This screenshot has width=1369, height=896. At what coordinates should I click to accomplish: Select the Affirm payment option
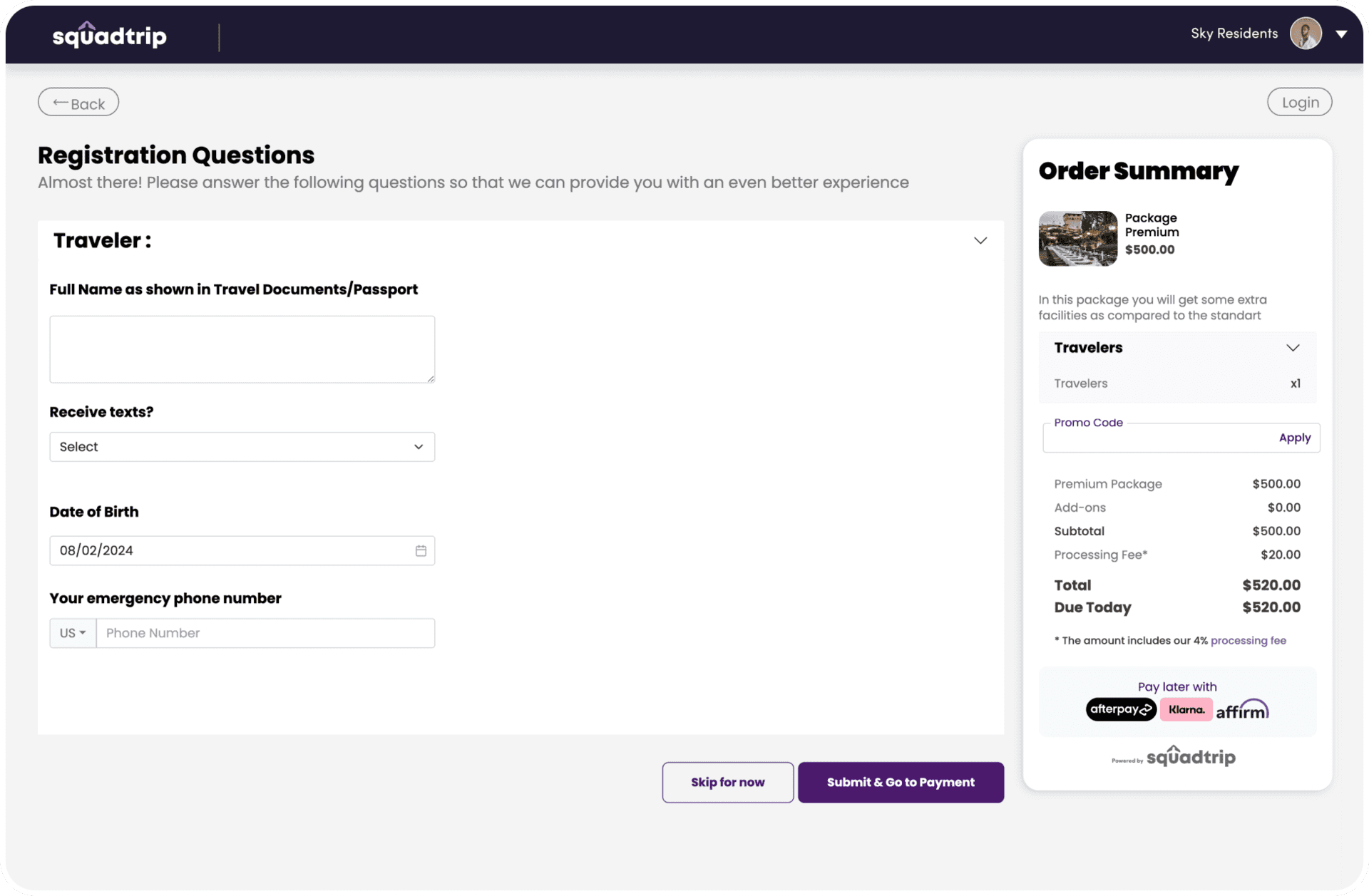tap(1242, 709)
